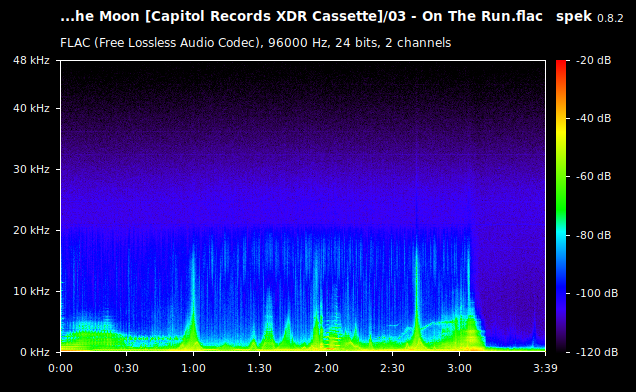Click the 0:00 time axis label
636x392 pixels.
[x=60, y=368]
